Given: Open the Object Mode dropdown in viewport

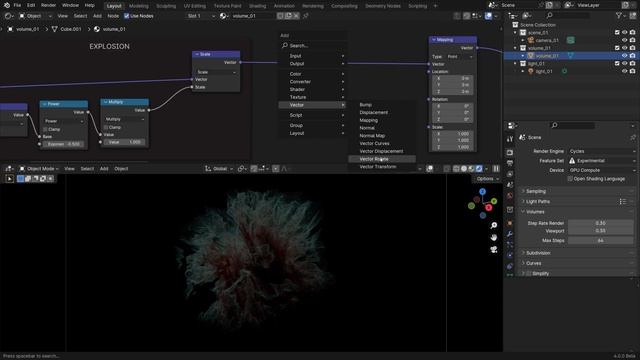Looking at the screenshot, I should point(39,169).
